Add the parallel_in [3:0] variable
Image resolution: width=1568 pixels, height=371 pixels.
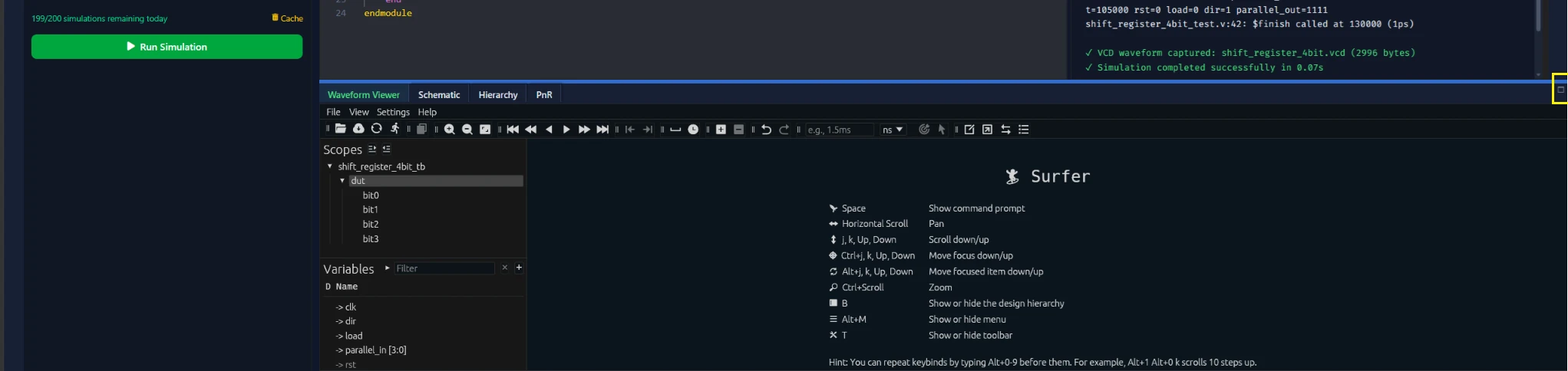pyautogui.click(x=371, y=350)
